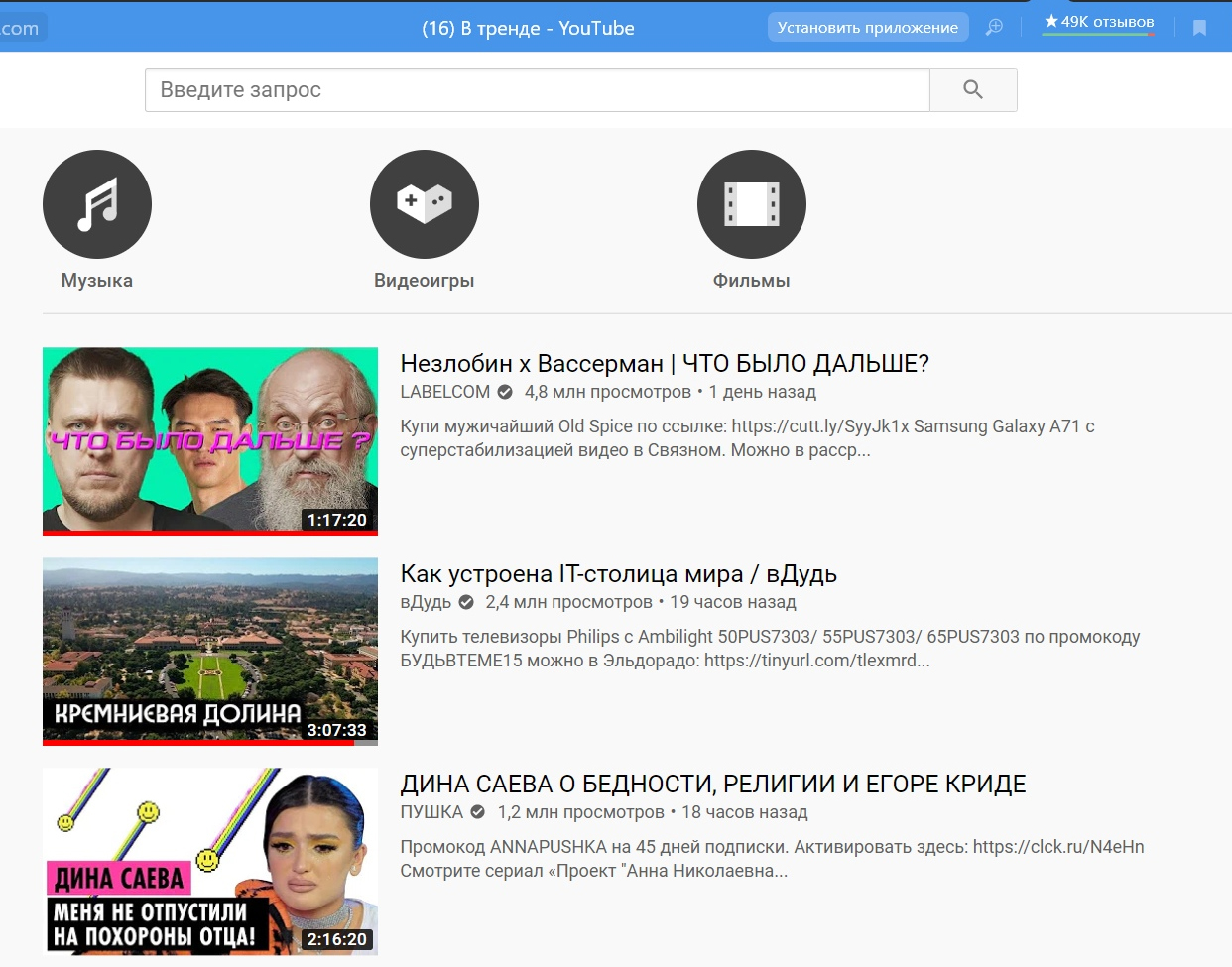
Task: Open the Фильмы film strip icon
Action: 752,204
